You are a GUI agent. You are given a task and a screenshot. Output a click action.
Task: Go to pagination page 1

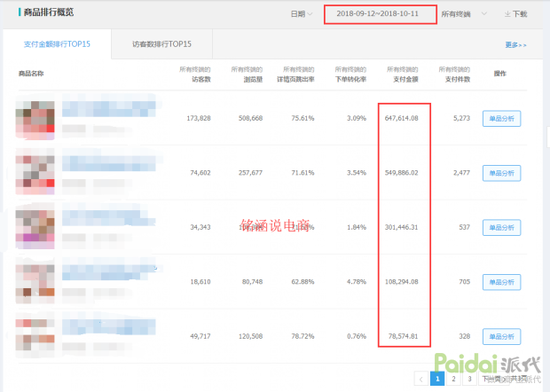tap(437, 379)
